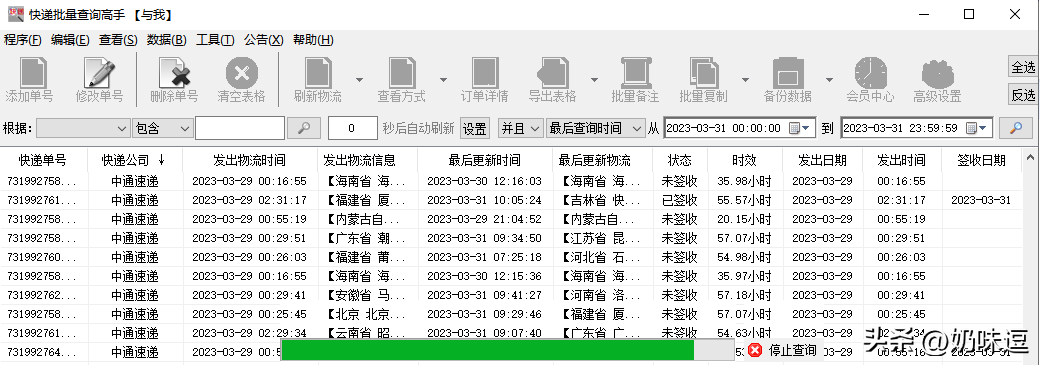Image resolution: width=1040 pixels, height=365 pixels.
Task: Open the 根据 field dropdown
Action: pyautogui.click(x=83, y=128)
